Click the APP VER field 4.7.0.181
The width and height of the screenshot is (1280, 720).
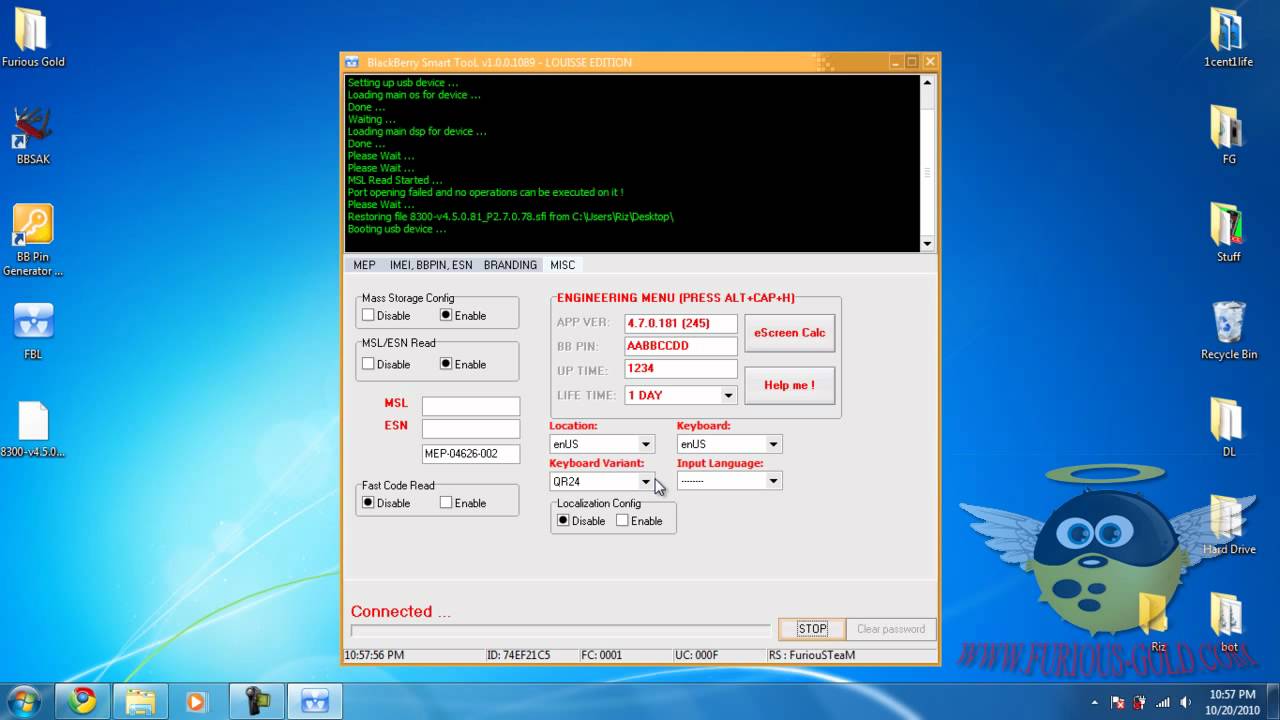click(x=681, y=323)
